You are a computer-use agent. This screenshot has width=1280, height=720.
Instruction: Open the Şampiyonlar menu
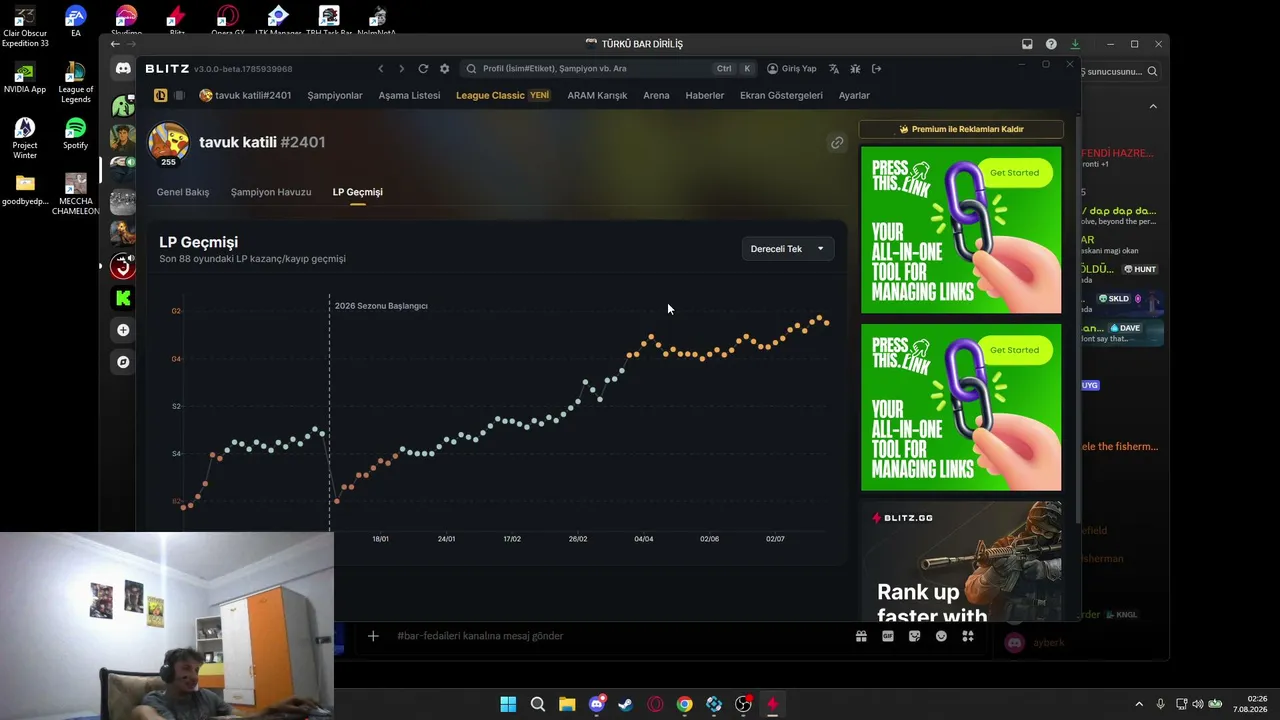(x=335, y=95)
